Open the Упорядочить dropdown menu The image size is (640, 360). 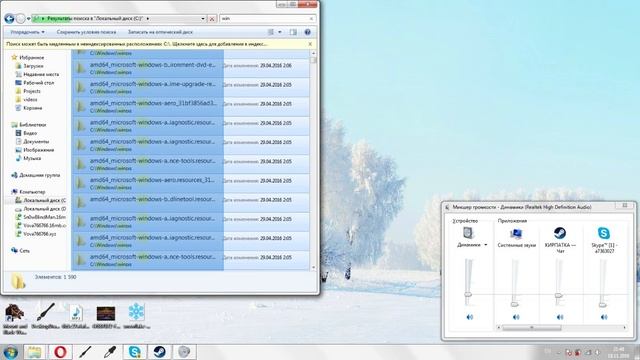(27, 32)
